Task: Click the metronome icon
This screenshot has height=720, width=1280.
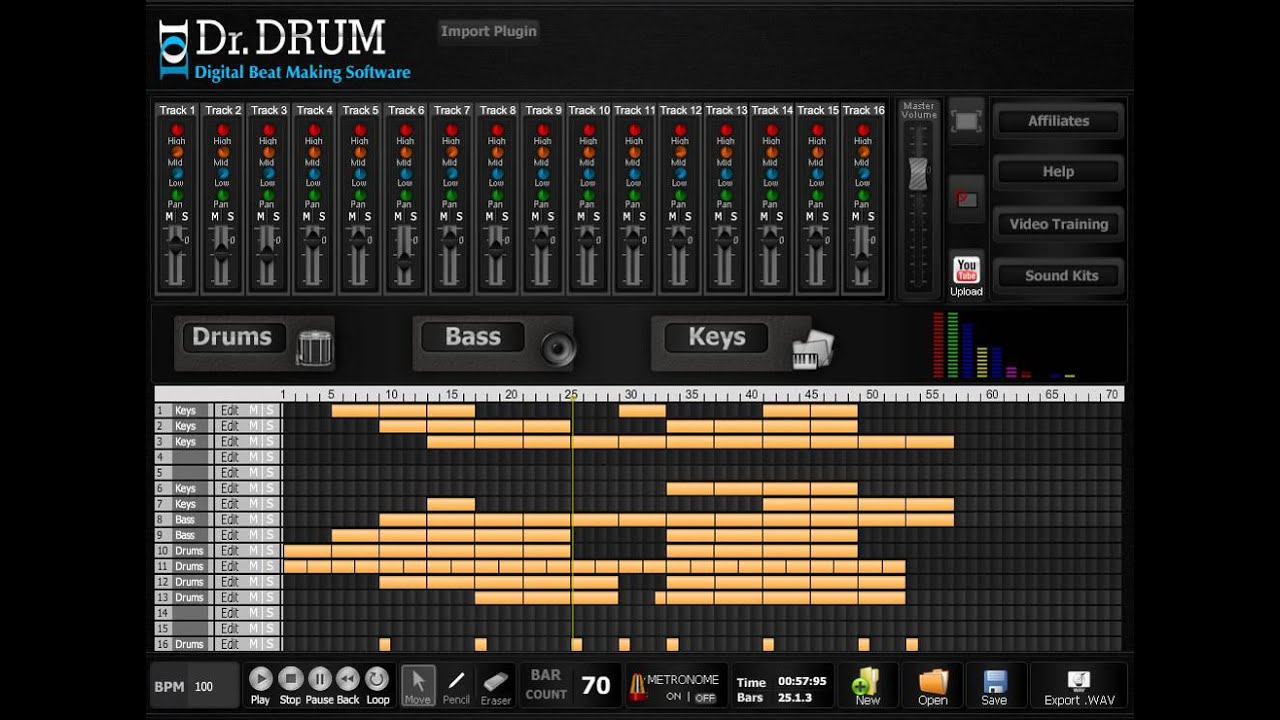Action: 636,686
